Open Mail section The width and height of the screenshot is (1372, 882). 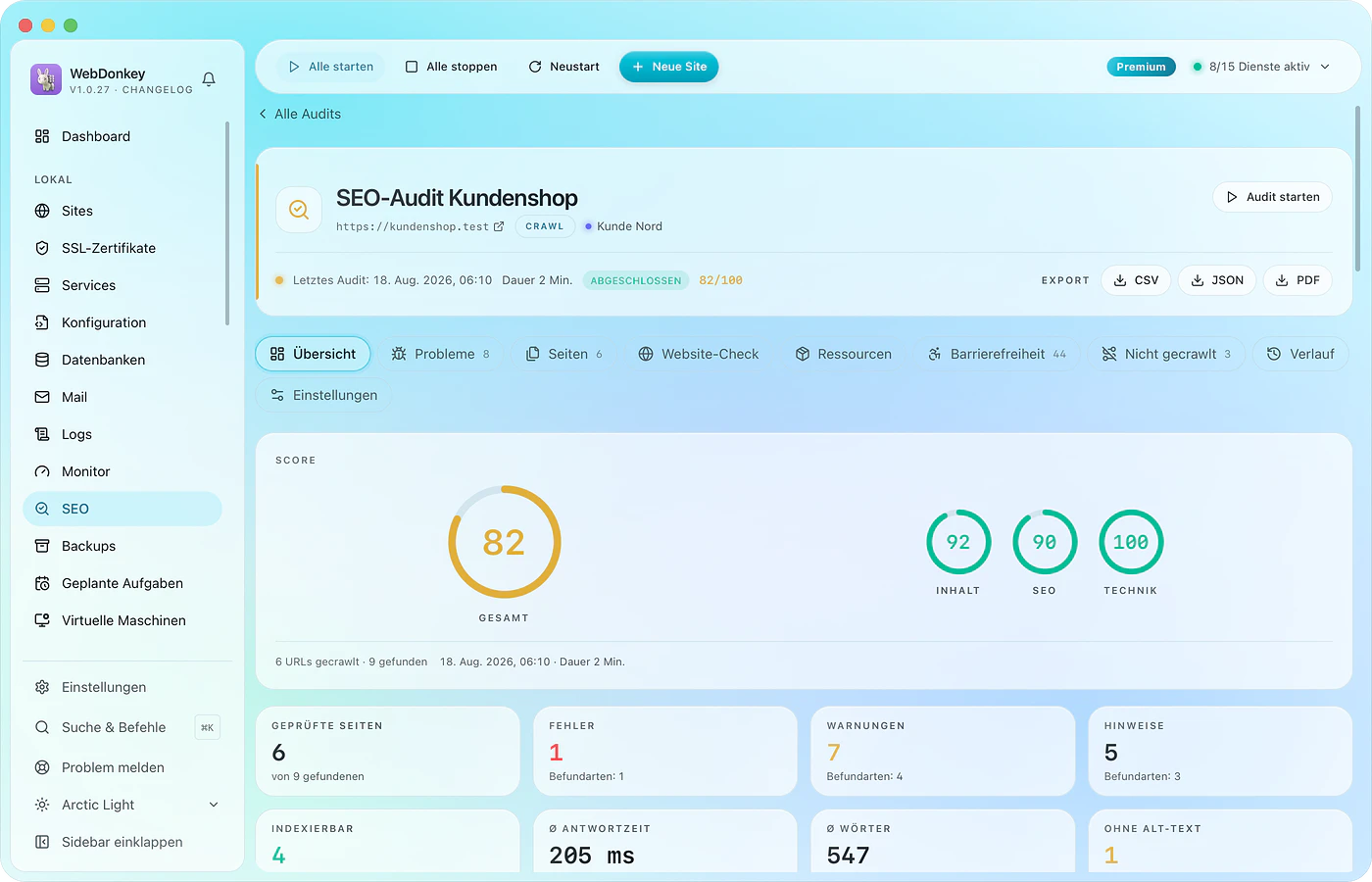[122, 397]
